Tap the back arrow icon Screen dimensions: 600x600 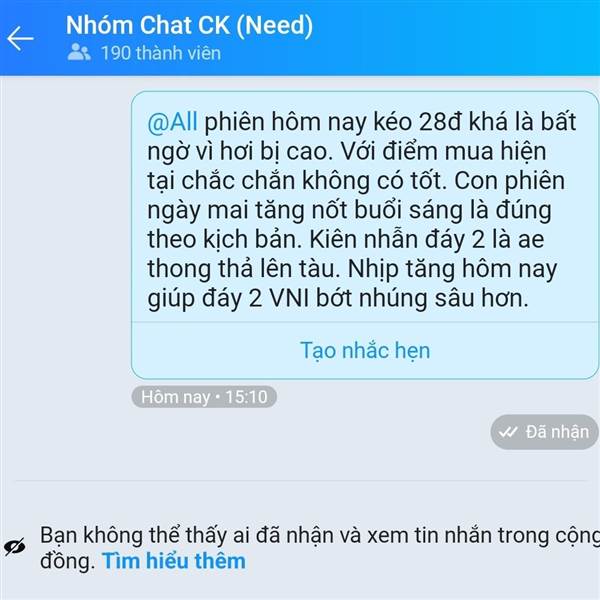[20, 39]
